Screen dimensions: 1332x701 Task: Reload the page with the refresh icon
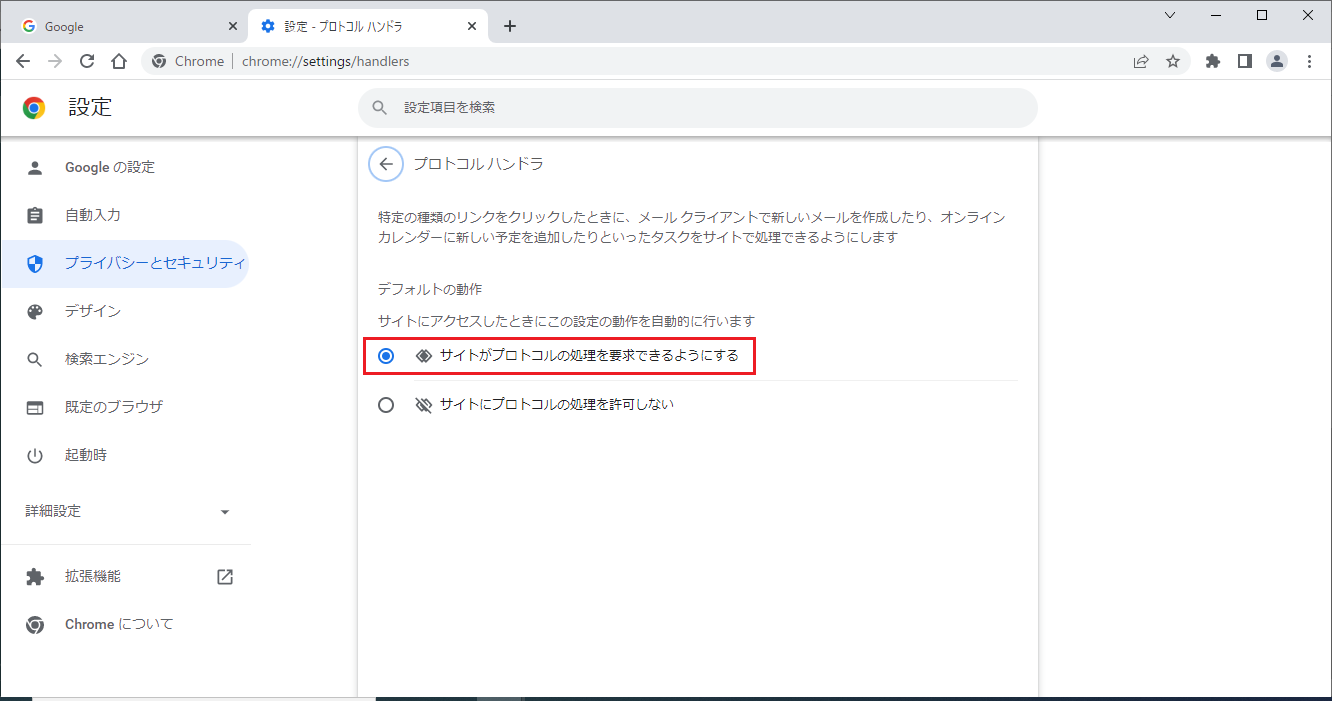[x=87, y=61]
